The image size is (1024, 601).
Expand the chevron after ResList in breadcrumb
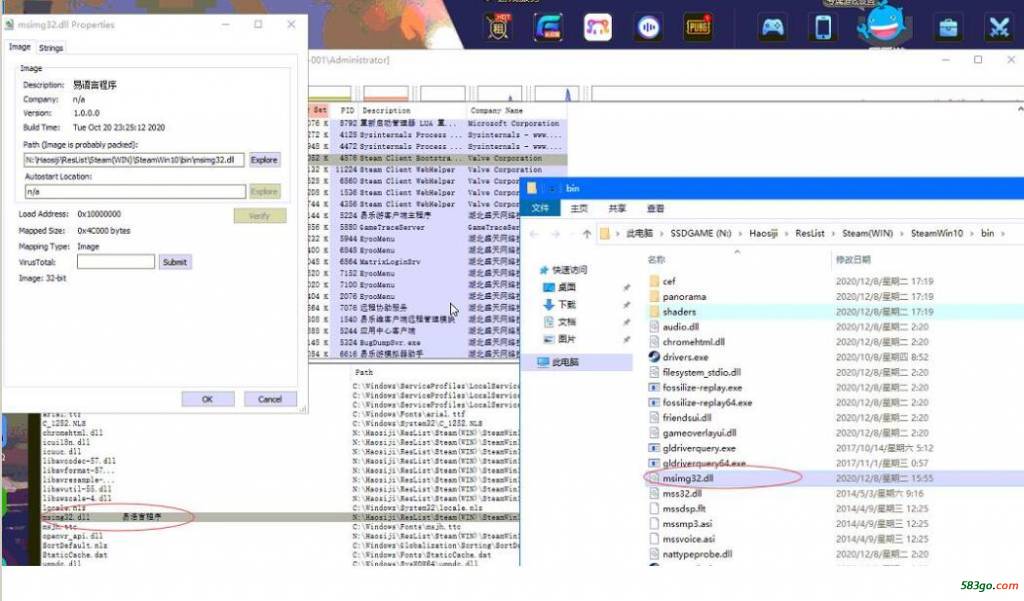[x=834, y=233]
